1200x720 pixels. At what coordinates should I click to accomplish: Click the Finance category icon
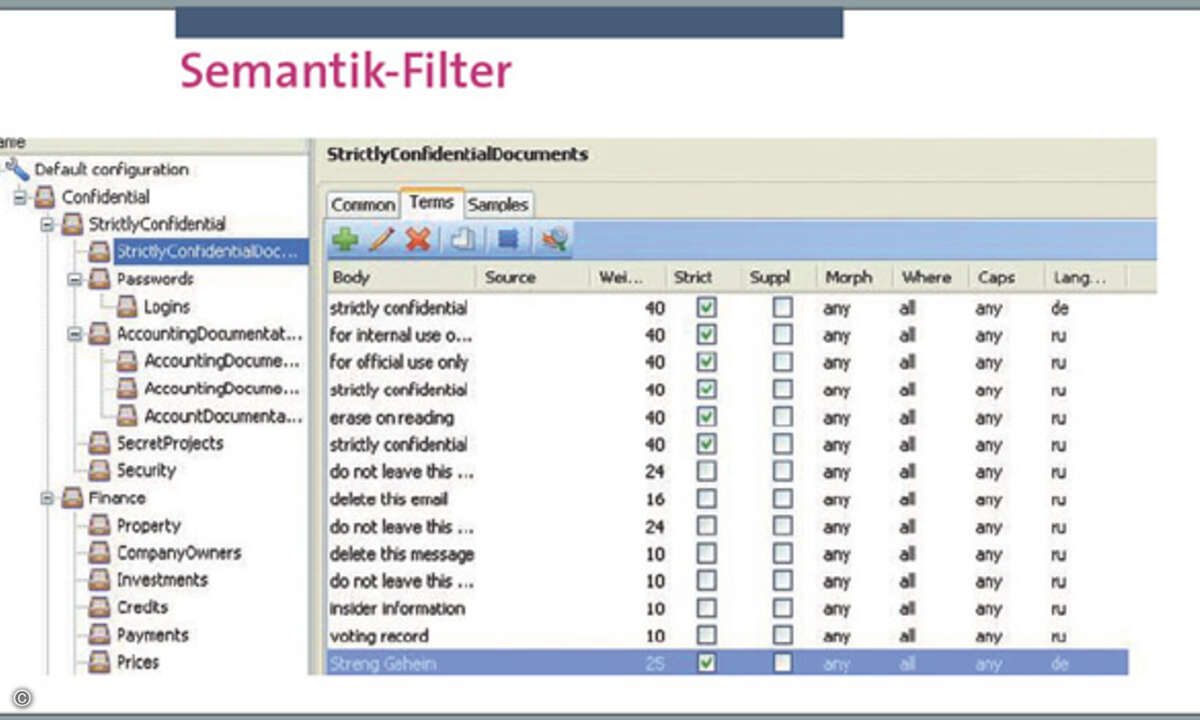click(x=72, y=497)
